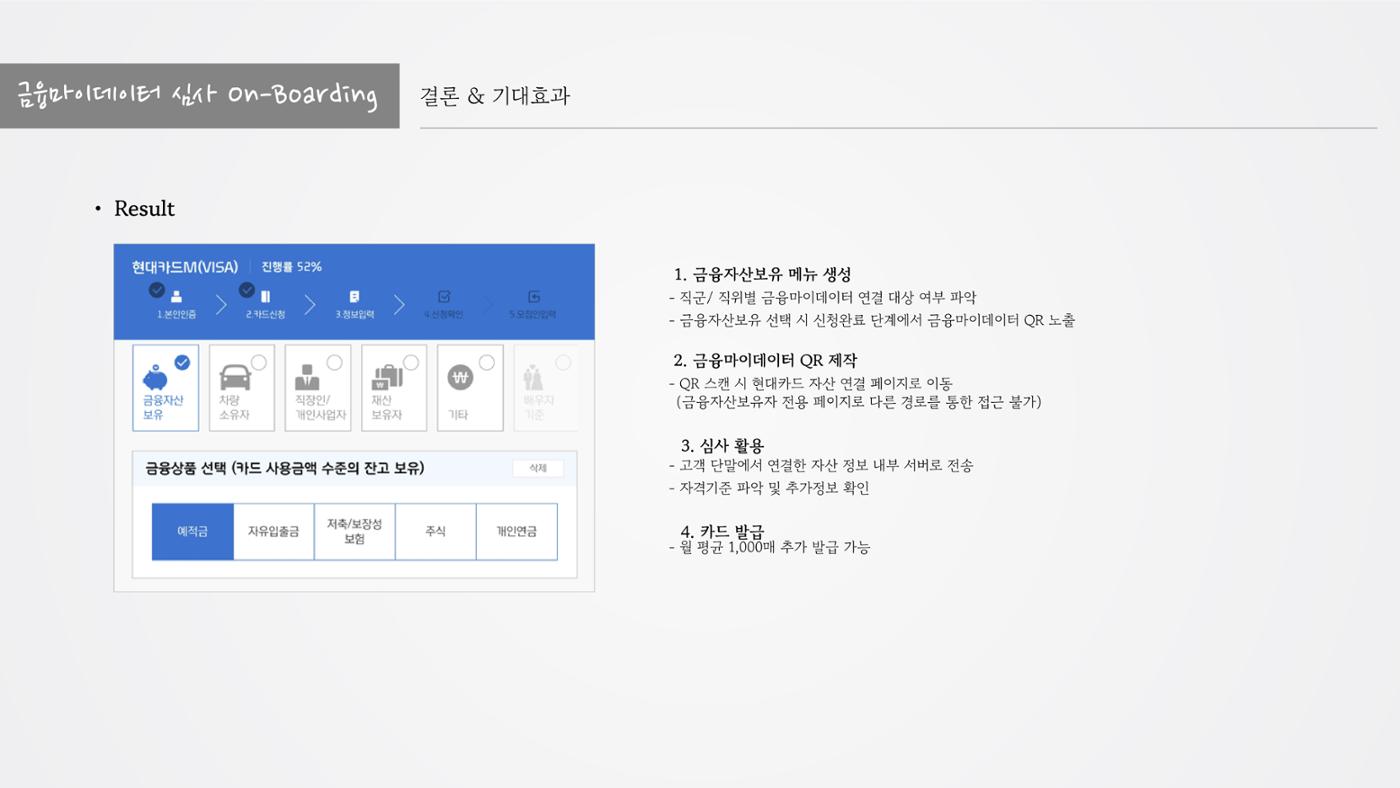Screen dimensions: 1400x788
Task: Choose the 주식 product tab
Action: pyautogui.click(x=435, y=532)
